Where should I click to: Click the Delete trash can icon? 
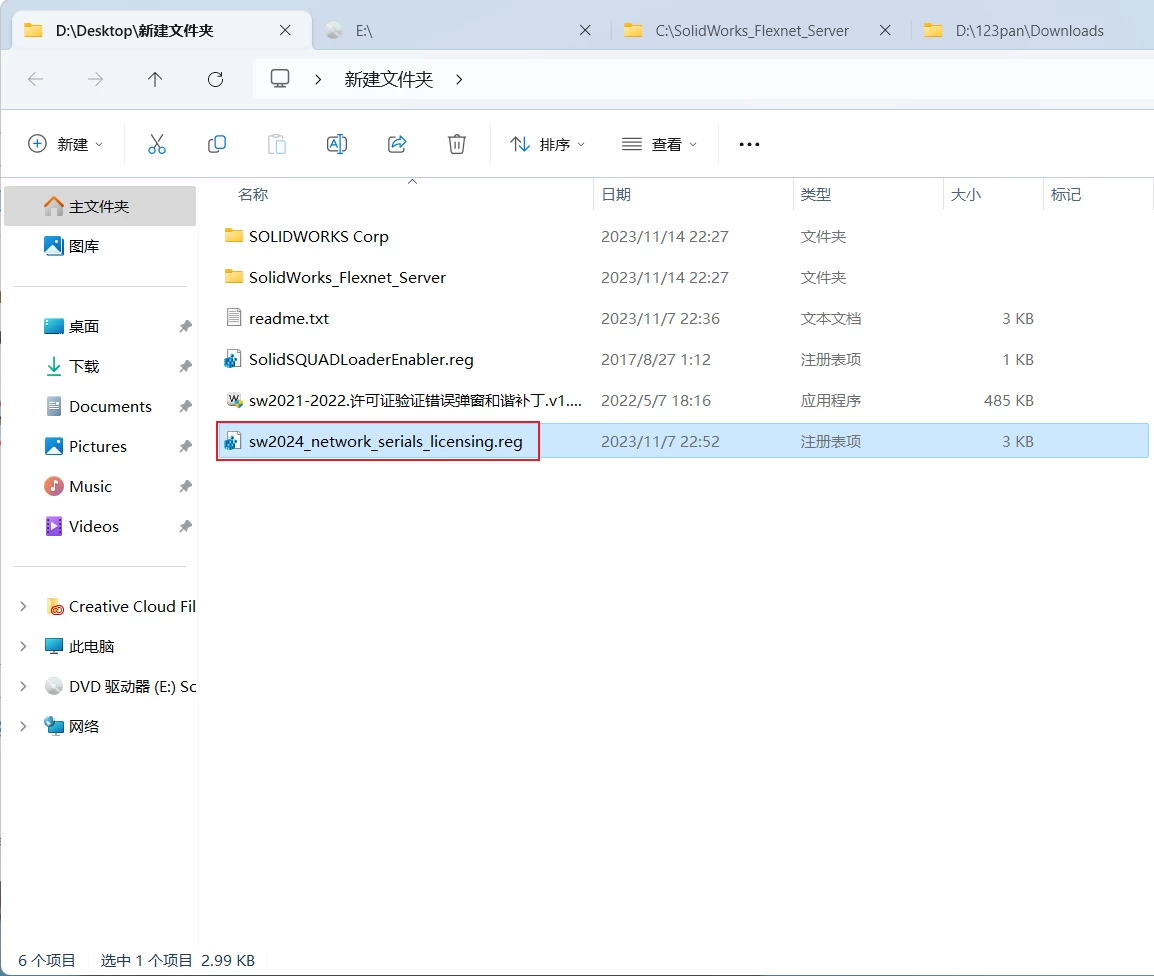pos(457,144)
